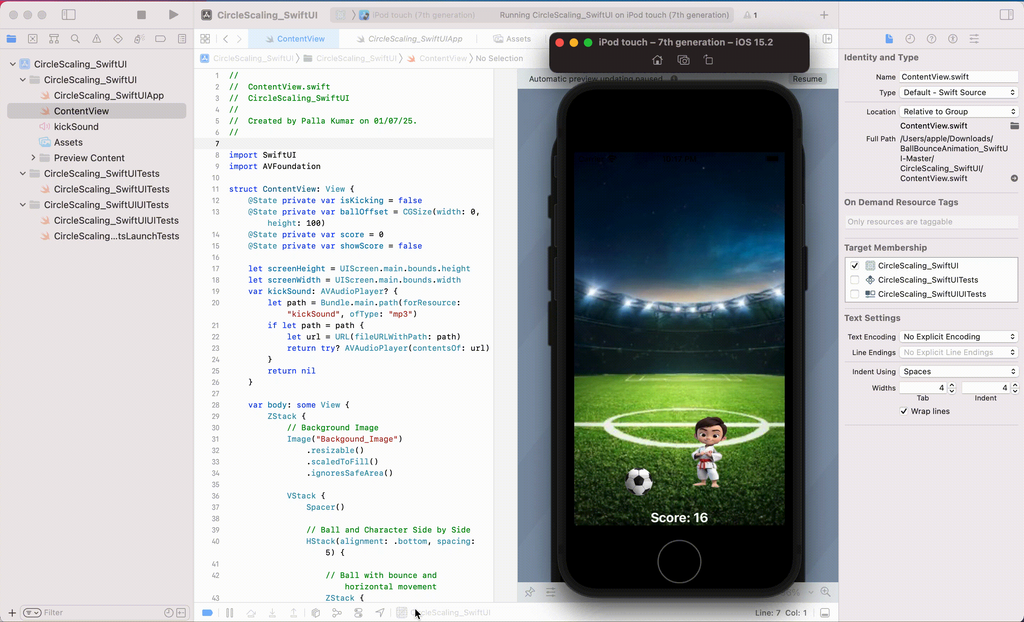
Task: Toggle the inspectors panel visibility
Action: point(1006,14)
